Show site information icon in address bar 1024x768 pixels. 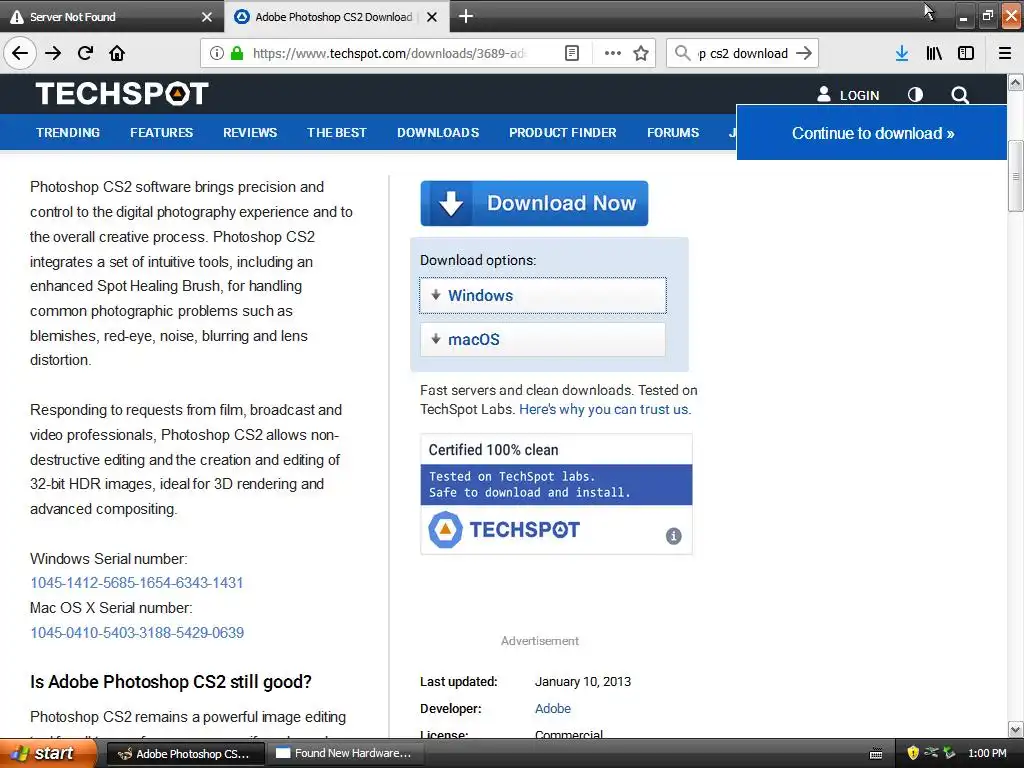pyautogui.click(x=217, y=54)
